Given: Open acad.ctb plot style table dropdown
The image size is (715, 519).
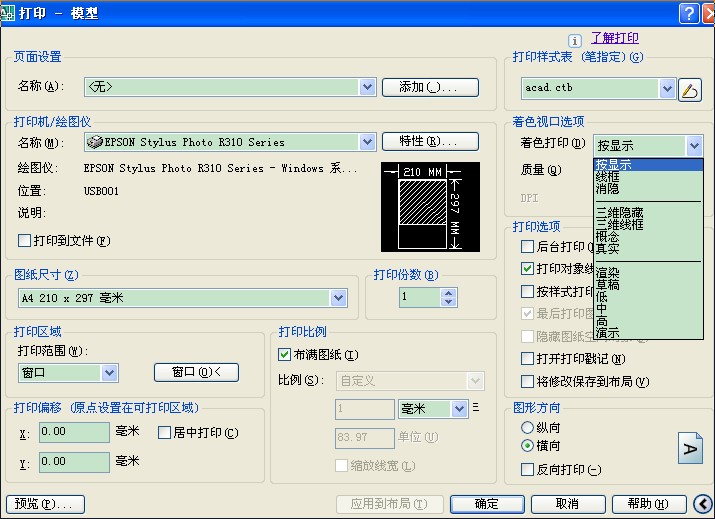Looking at the screenshot, I should (667, 88).
